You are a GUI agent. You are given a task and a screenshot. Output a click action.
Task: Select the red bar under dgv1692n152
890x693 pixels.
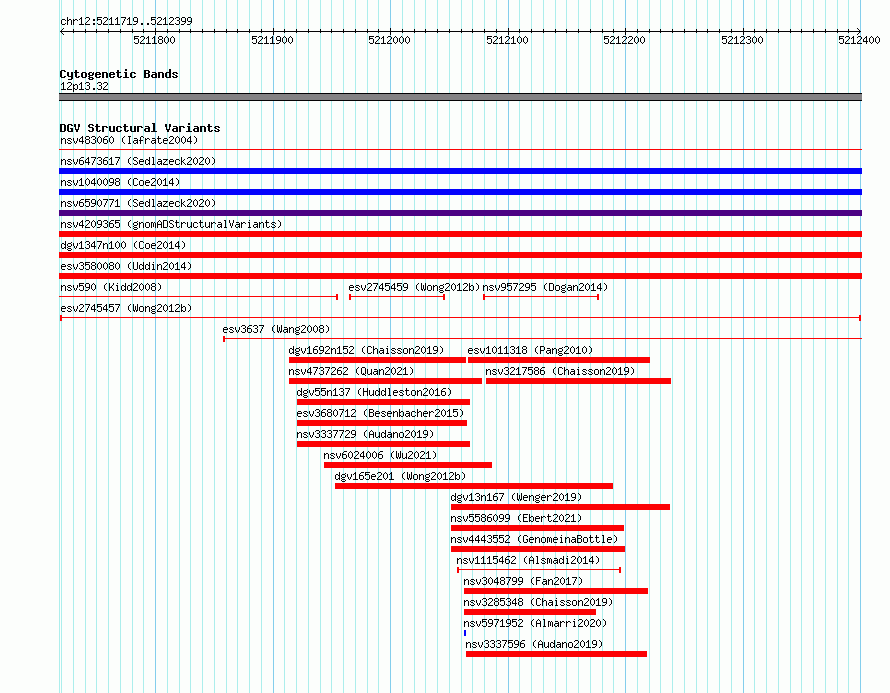pyautogui.click(x=377, y=360)
